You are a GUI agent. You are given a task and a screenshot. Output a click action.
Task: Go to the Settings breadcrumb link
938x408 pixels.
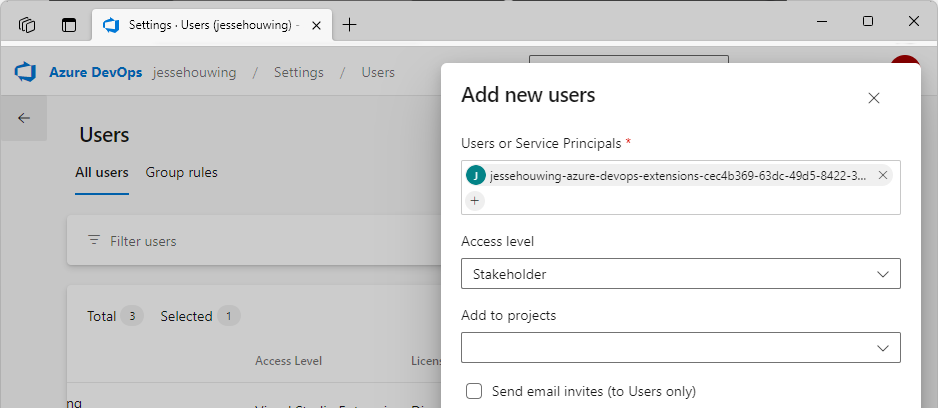(298, 72)
